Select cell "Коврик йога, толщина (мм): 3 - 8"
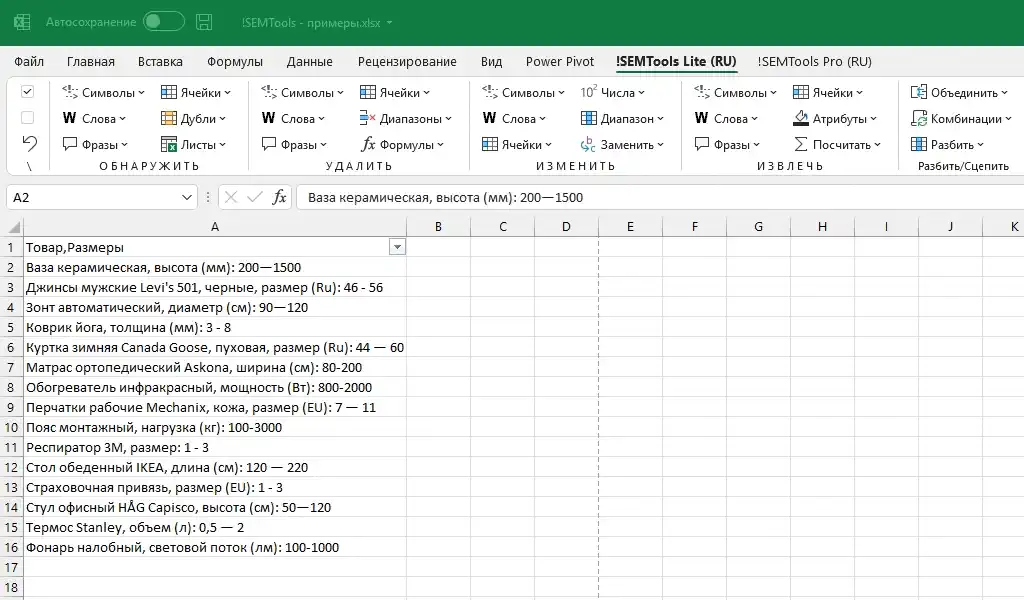1024x600 pixels. point(215,328)
